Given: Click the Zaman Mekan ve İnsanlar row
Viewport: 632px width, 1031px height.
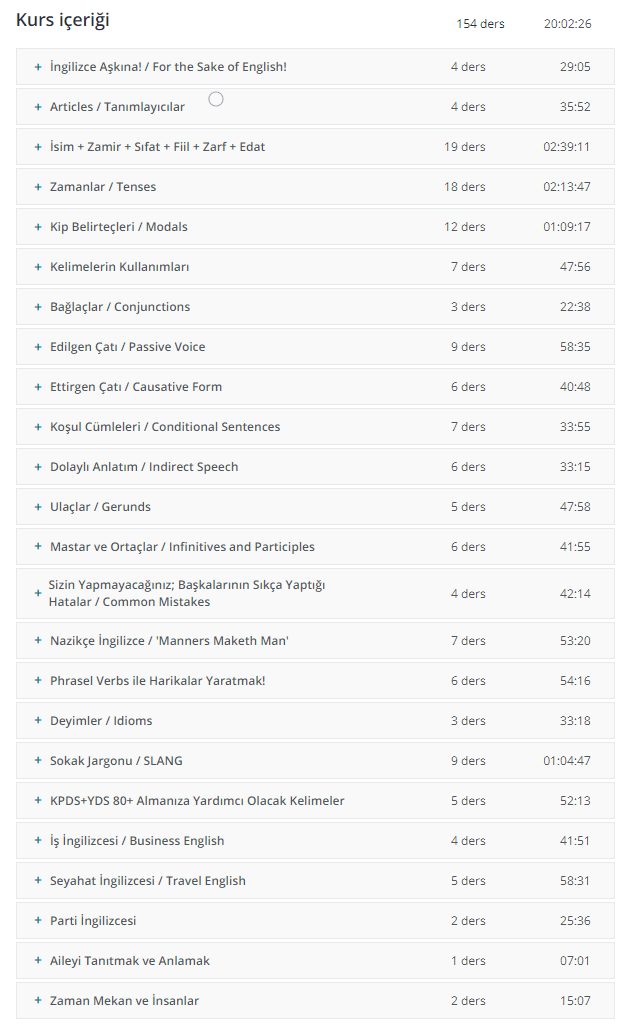Looking at the screenshot, I should tap(315, 1001).
